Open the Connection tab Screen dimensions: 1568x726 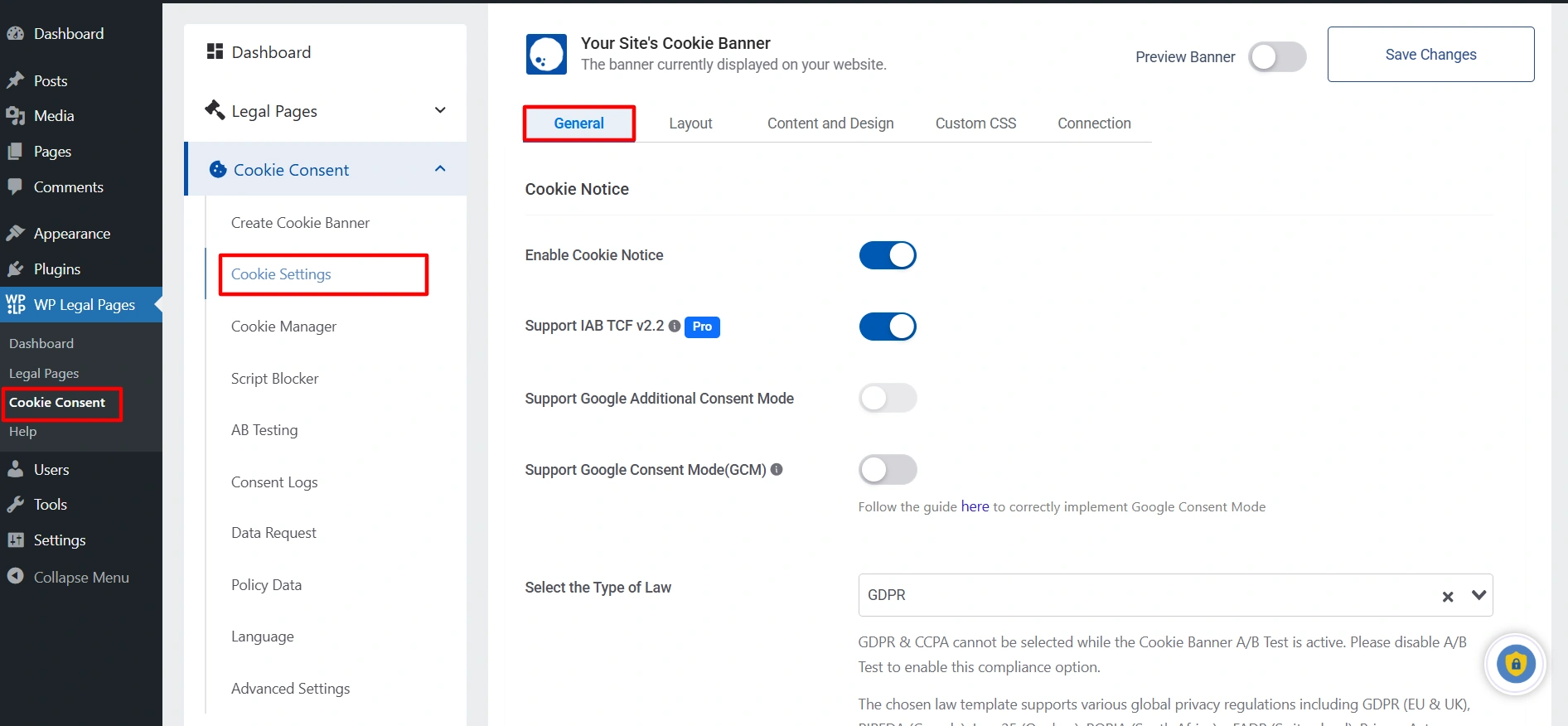(1094, 123)
